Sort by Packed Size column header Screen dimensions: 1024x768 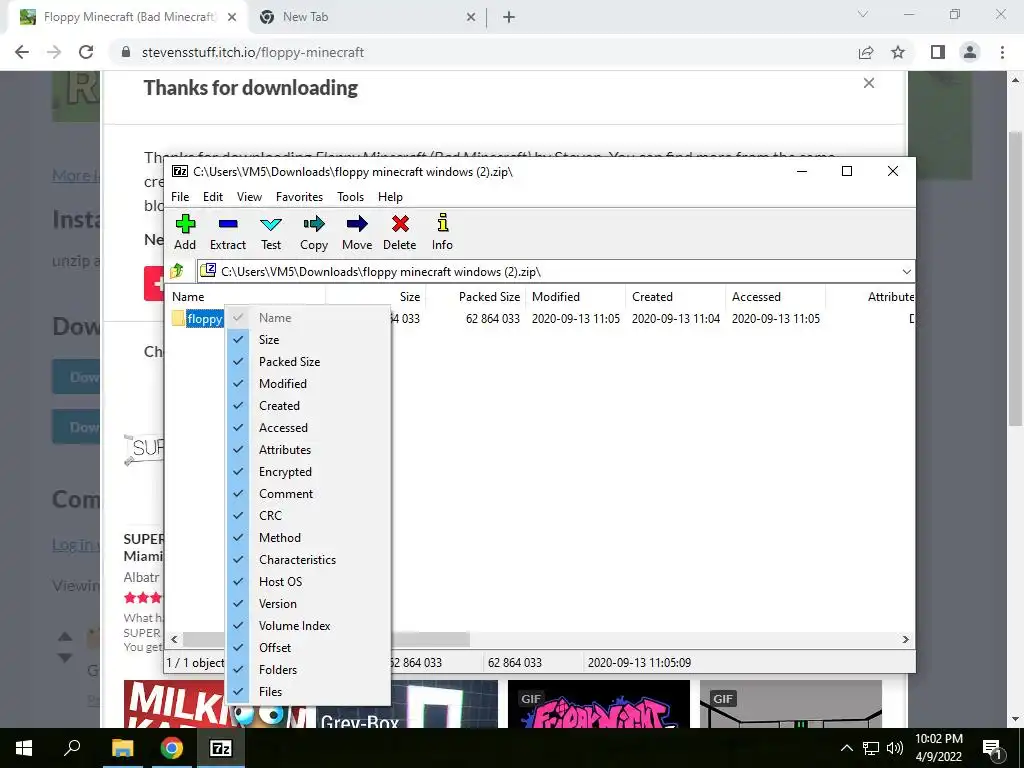pyautogui.click(x=475, y=296)
